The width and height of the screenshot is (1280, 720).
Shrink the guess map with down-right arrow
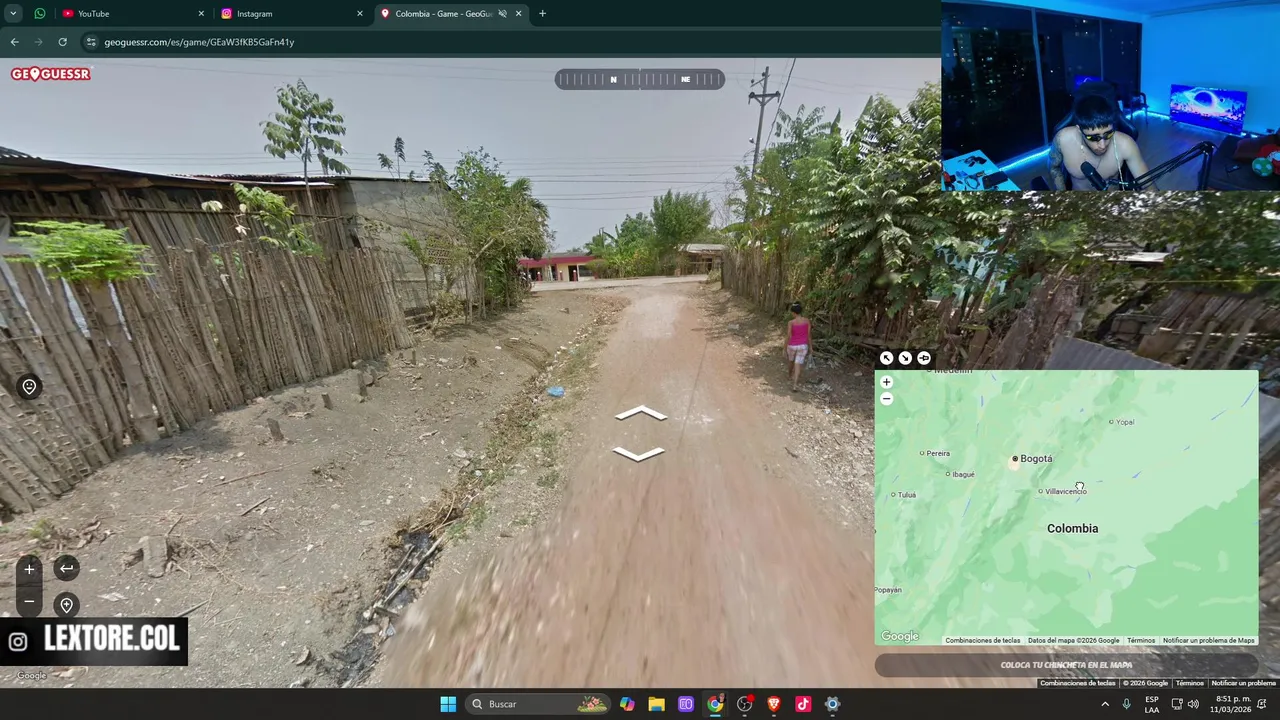click(905, 358)
